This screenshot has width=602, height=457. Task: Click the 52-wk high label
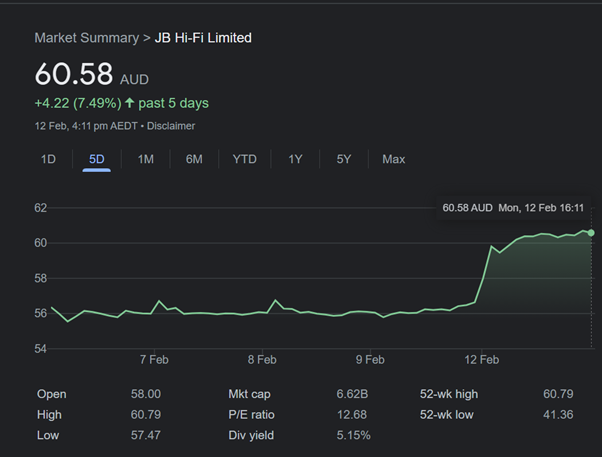449,394
